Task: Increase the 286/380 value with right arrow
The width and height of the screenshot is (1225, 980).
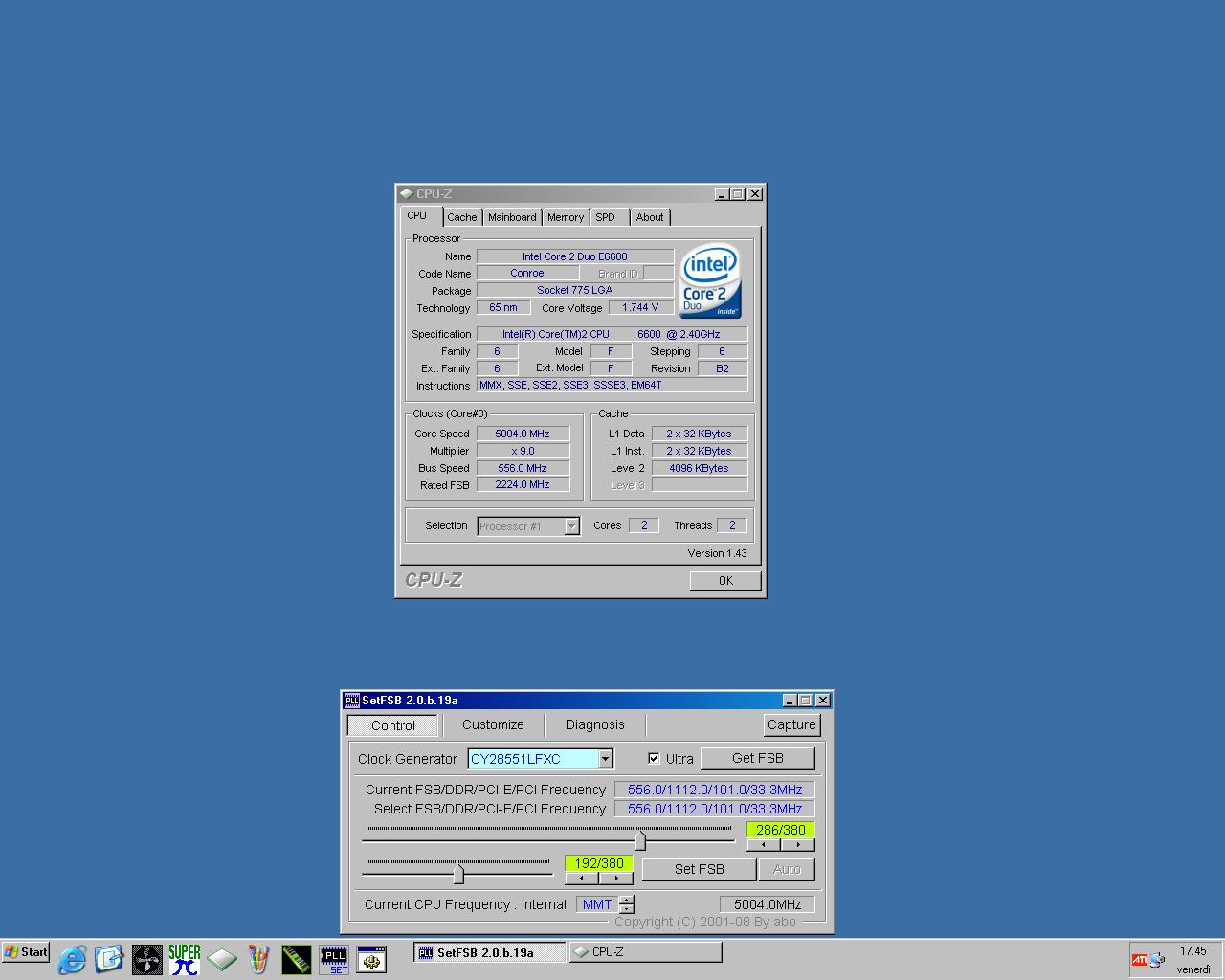Action: [x=798, y=845]
